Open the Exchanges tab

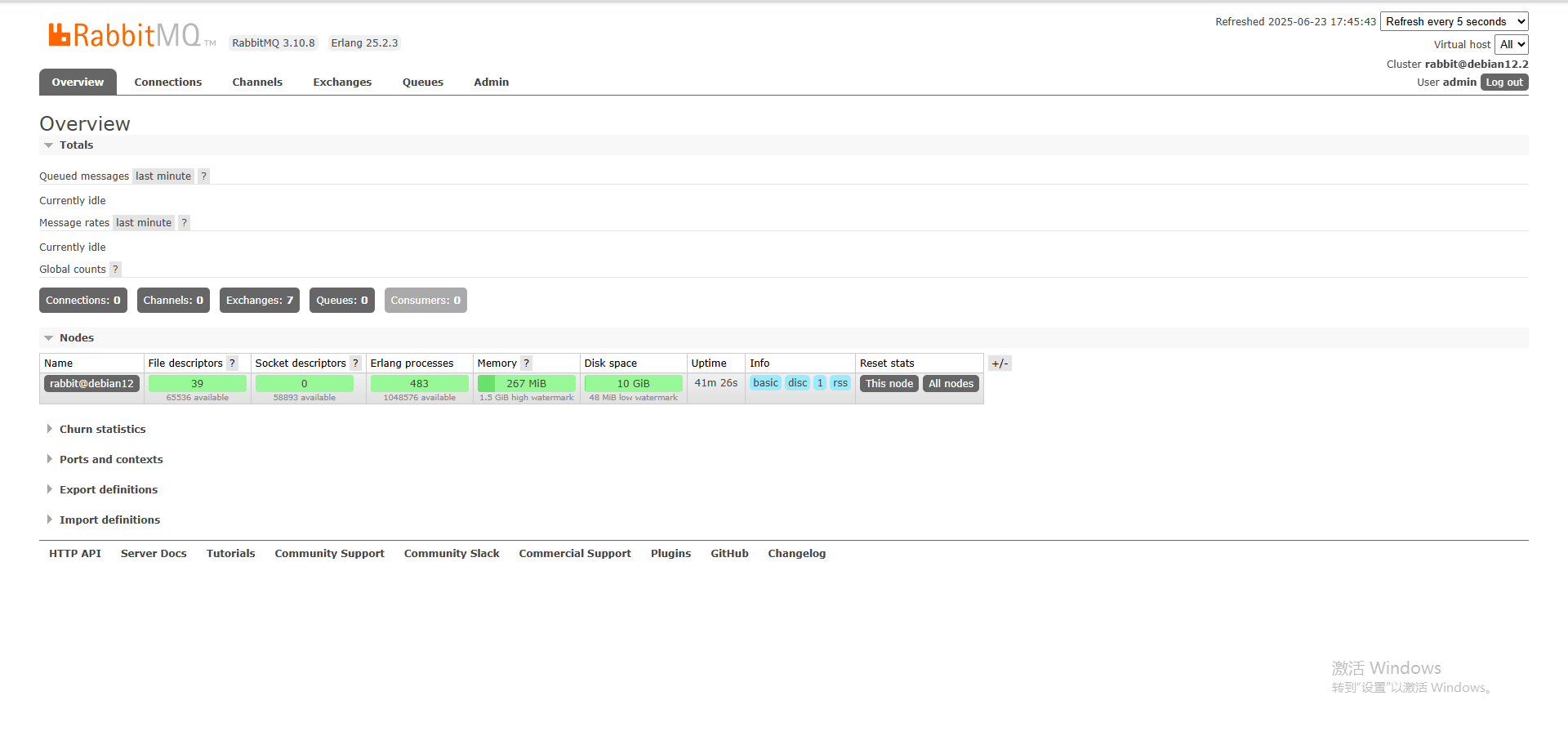(342, 82)
